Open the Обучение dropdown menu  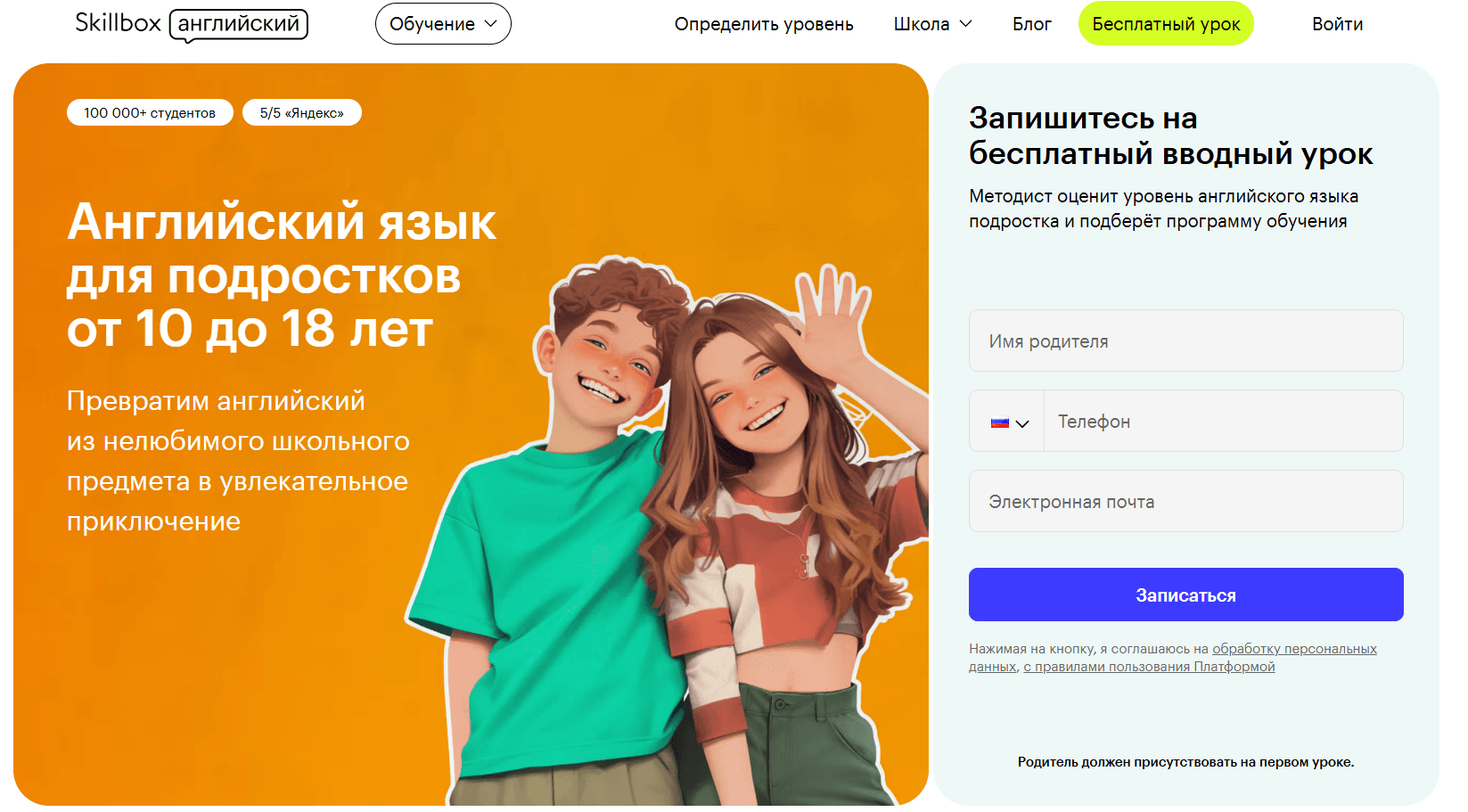tap(443, 24)
